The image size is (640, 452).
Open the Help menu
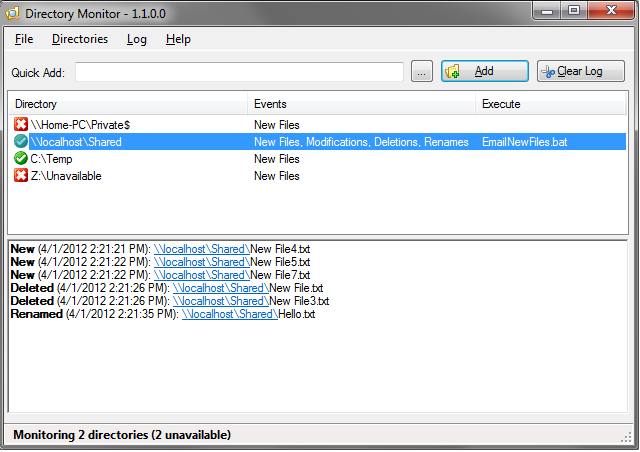coord(178,39)
